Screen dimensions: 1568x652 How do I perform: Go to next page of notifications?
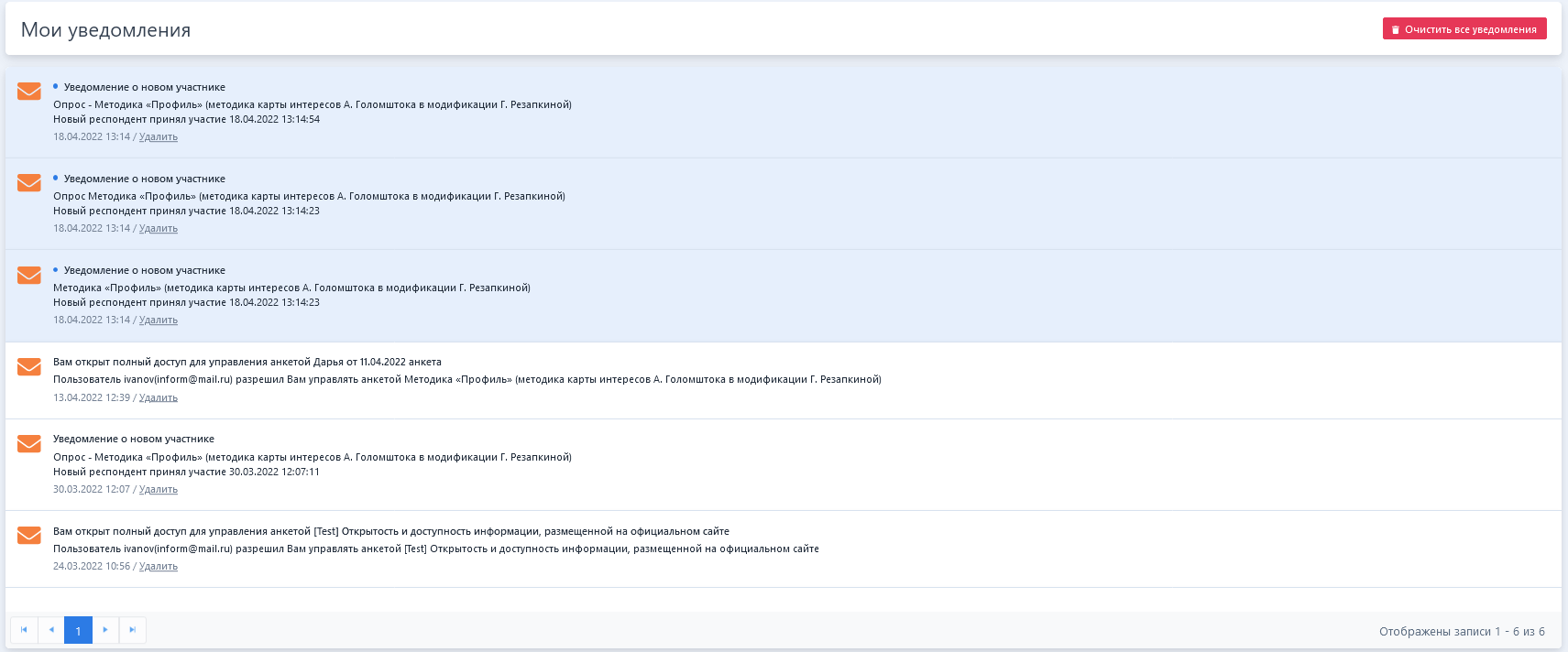pos(105,630)
